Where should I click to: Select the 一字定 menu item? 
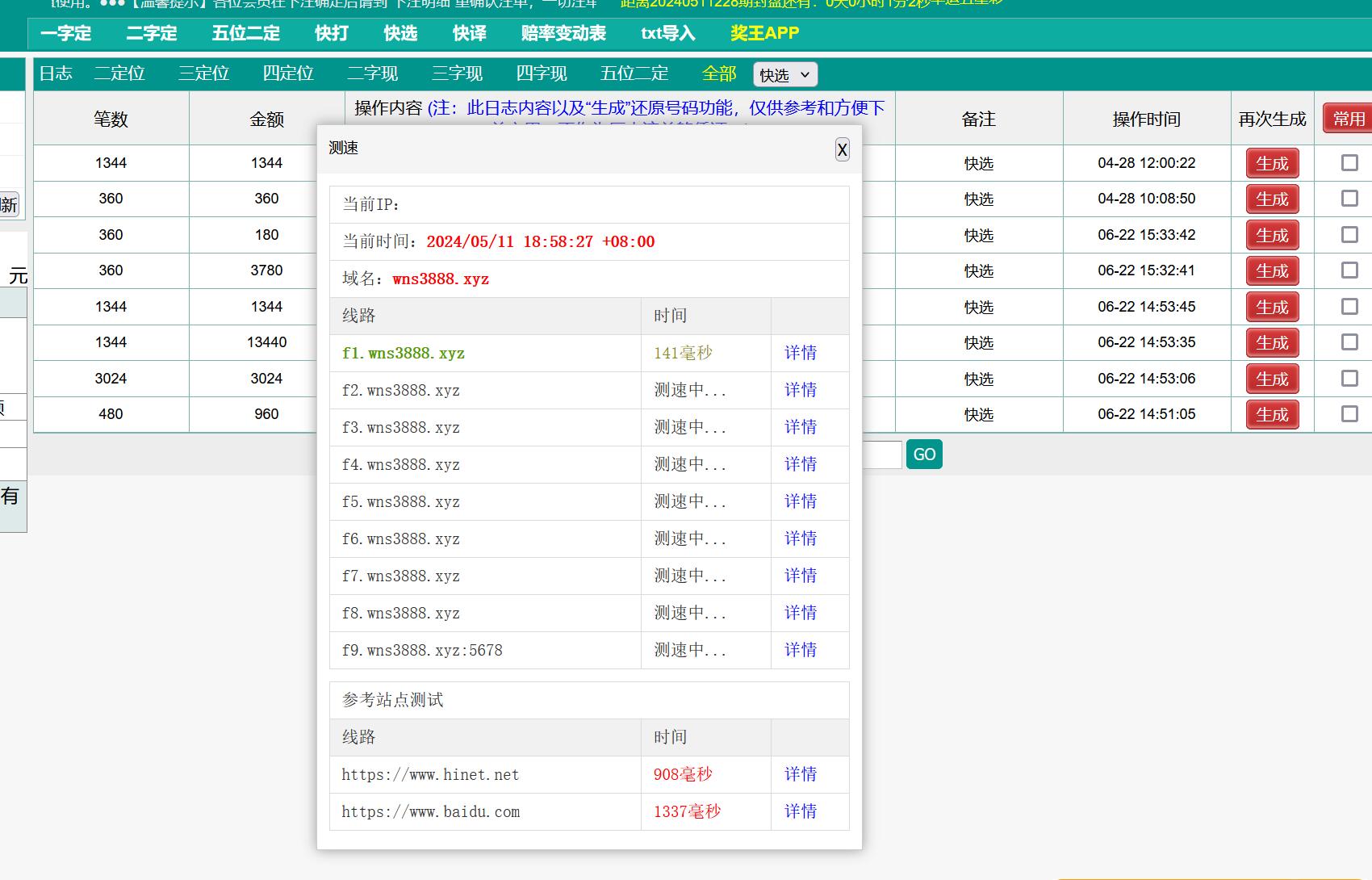(x=66, y=34)
